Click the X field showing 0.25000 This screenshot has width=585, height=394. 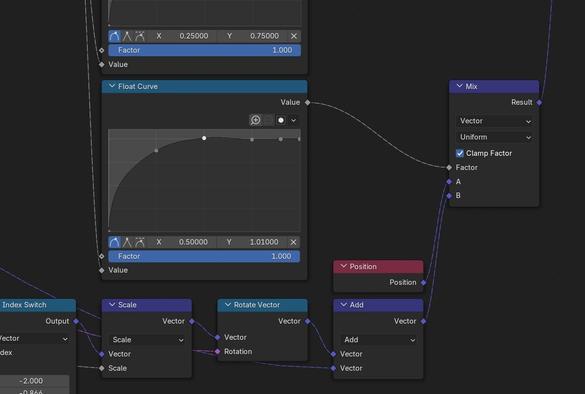coord(182,36)
